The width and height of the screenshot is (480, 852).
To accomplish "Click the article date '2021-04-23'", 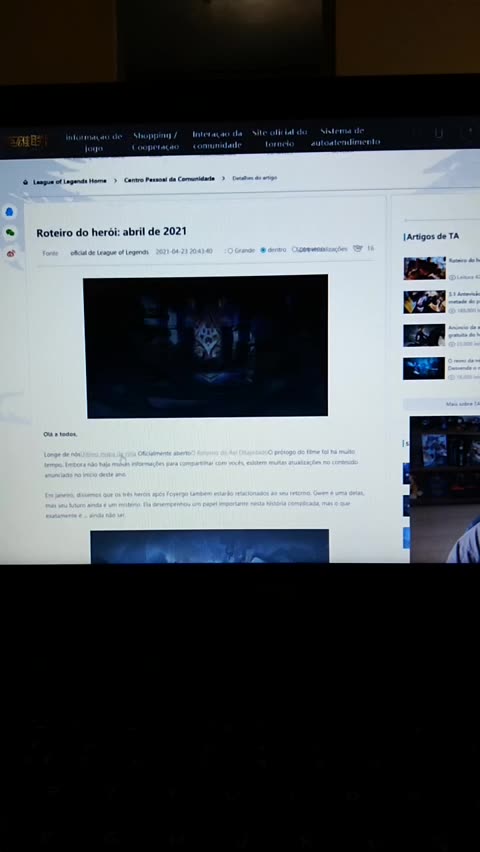I will coord(171,252).
